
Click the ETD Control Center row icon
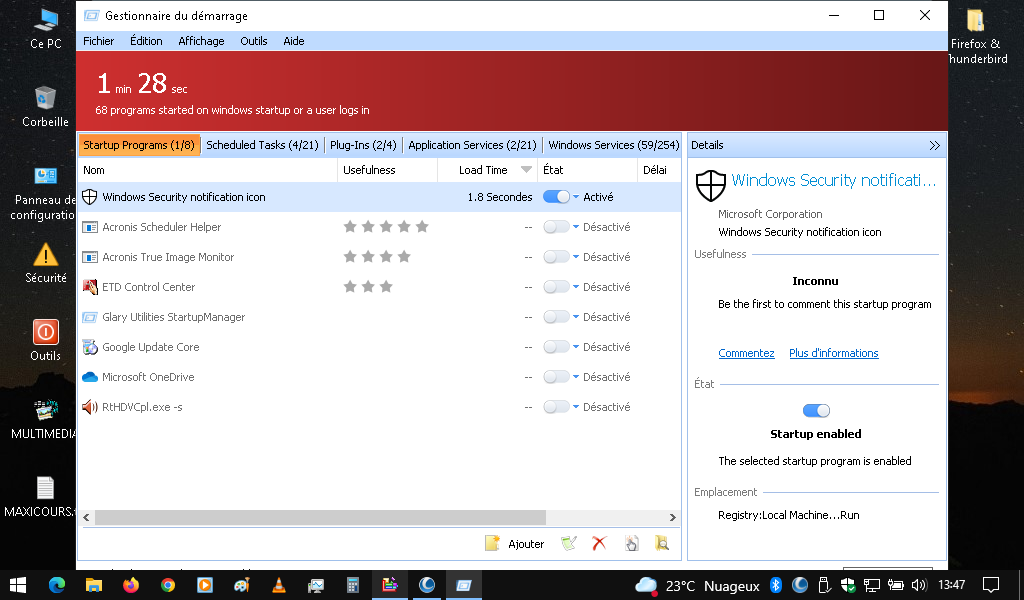point(89,287)
